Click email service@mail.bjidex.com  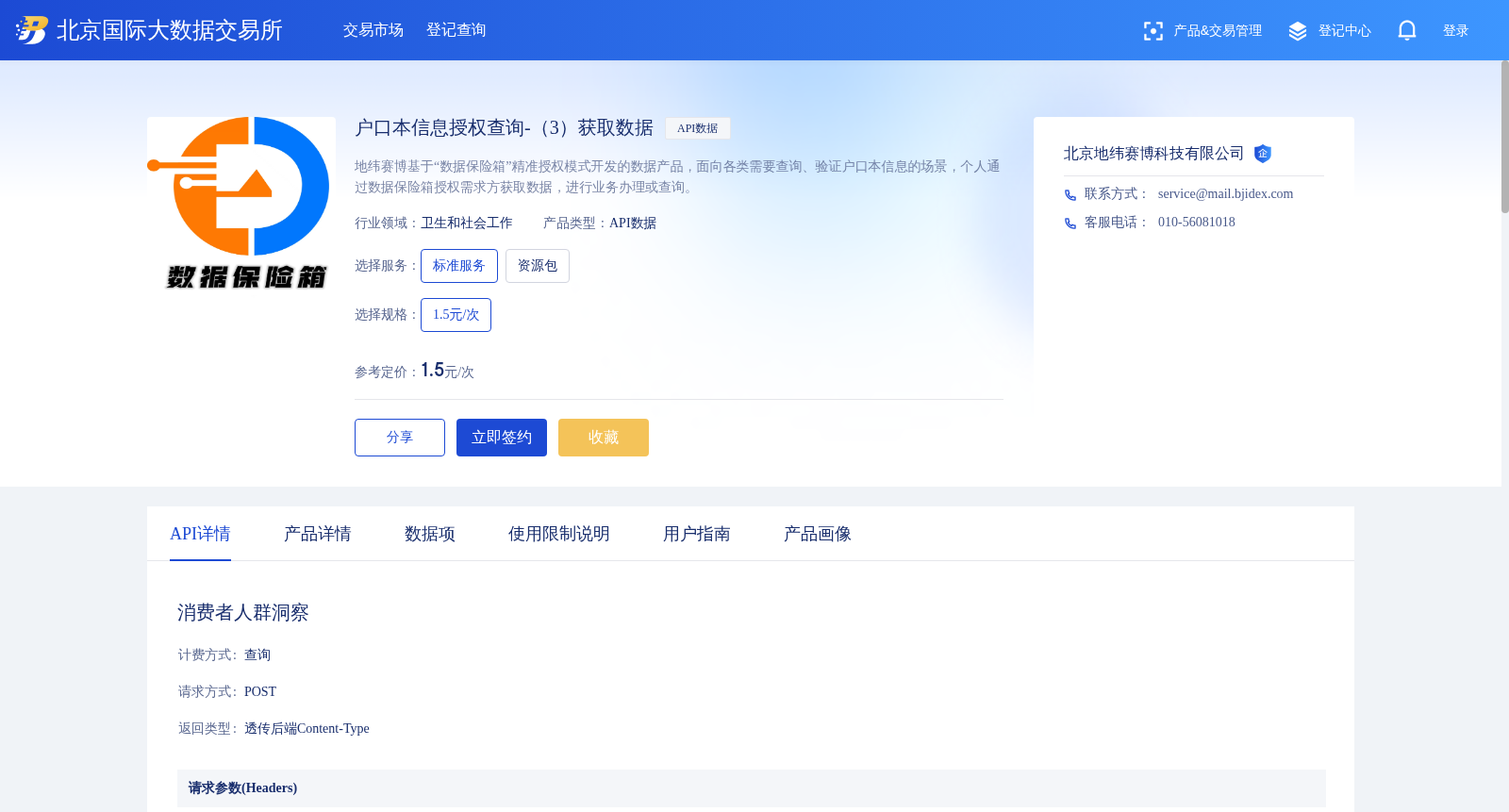(x=1225, y=194)
